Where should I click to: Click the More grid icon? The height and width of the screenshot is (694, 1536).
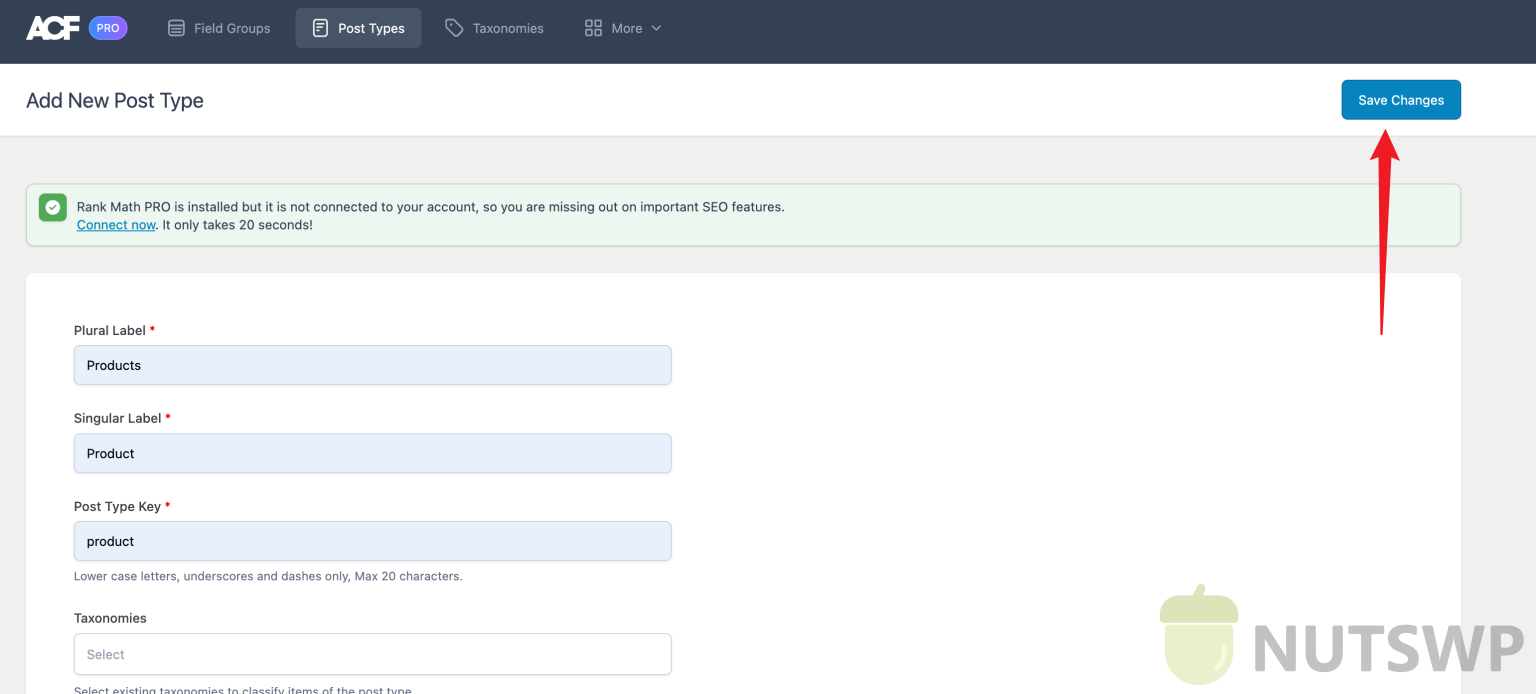click(593, 28)
